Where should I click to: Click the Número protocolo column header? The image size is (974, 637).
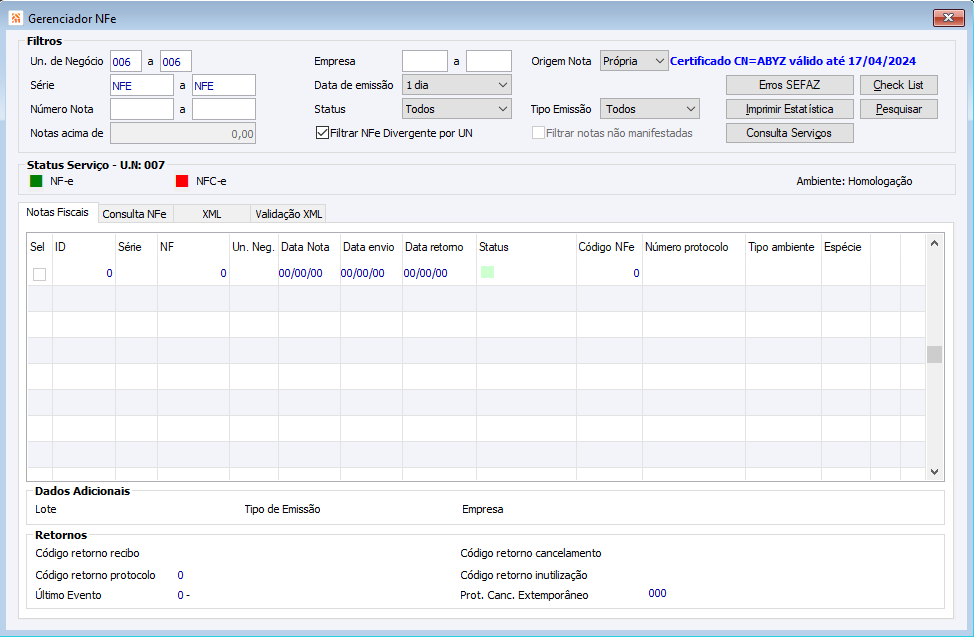693,247
